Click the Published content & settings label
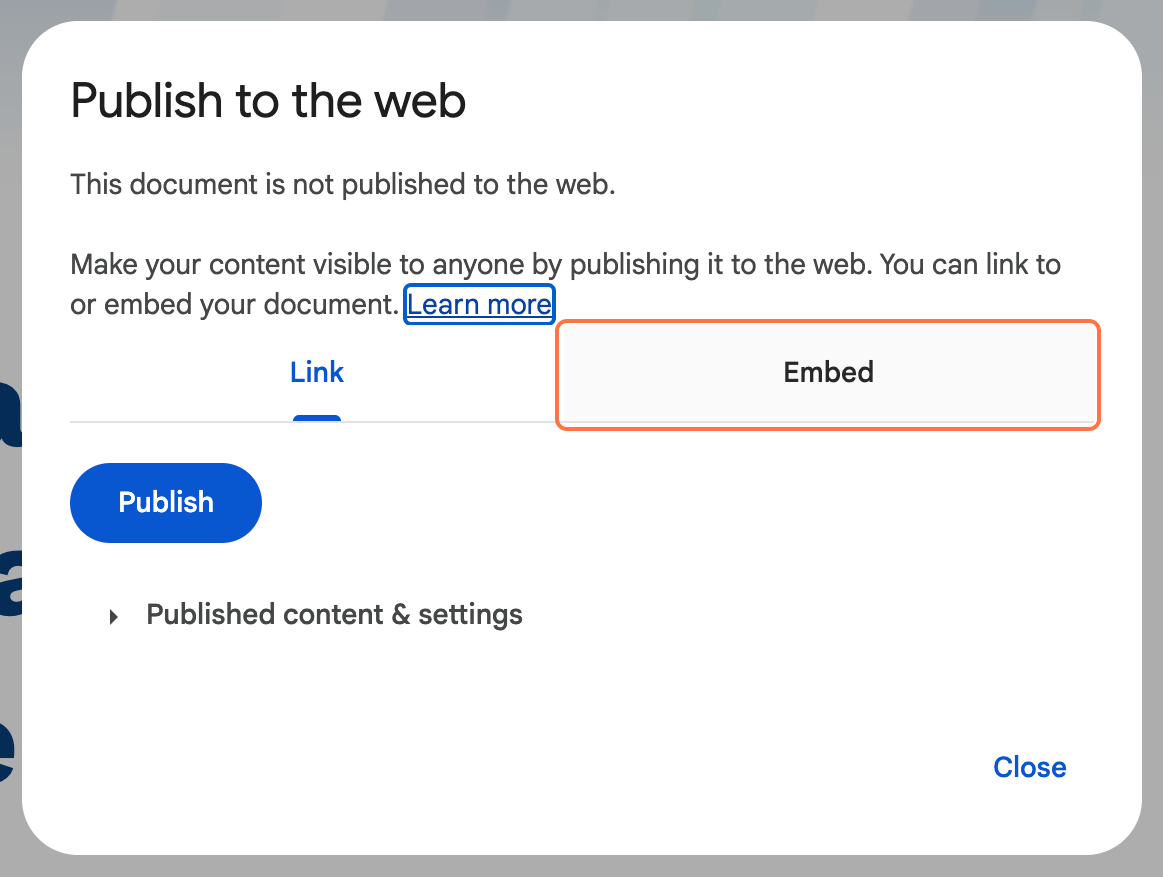 point(334,614)
